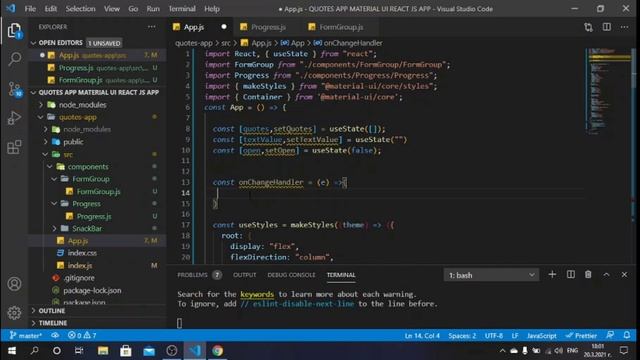The image size is (640, 360).
Task: Open index.css in the file tree
Action: click(x=82, y=253)
